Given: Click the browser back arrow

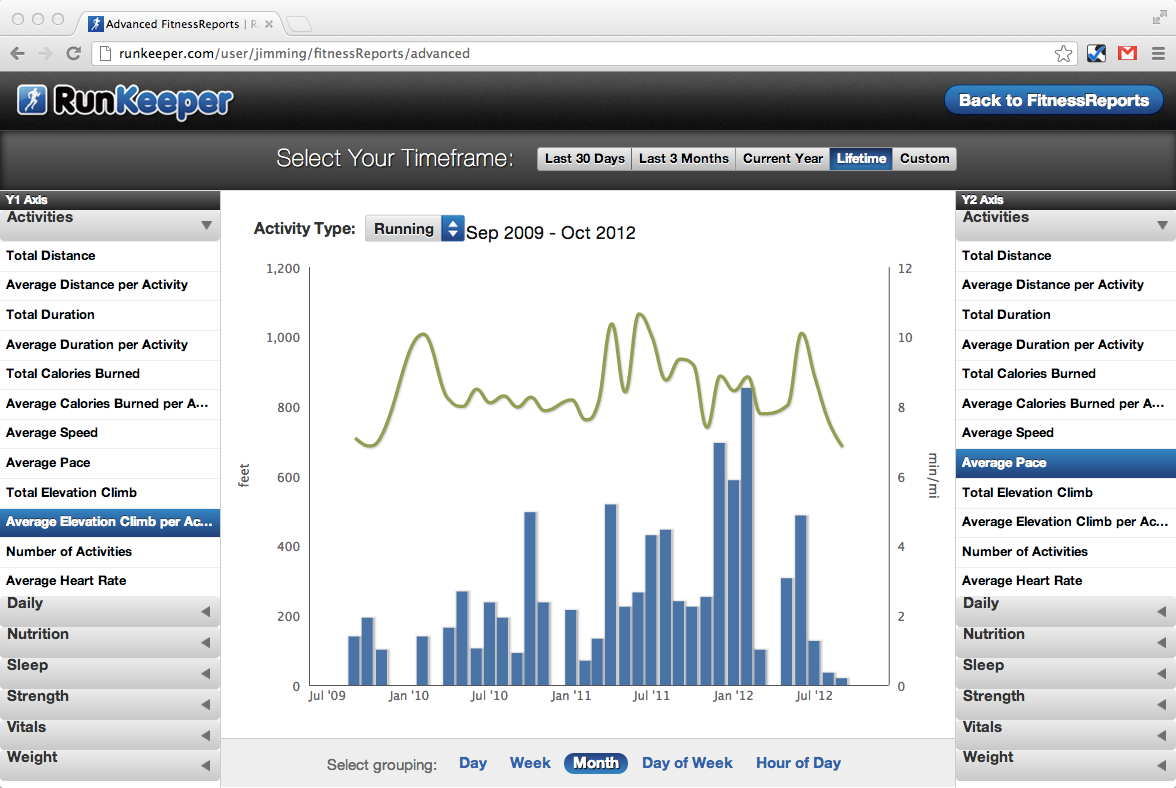Looking at the screenshot, I should (18, 53).
